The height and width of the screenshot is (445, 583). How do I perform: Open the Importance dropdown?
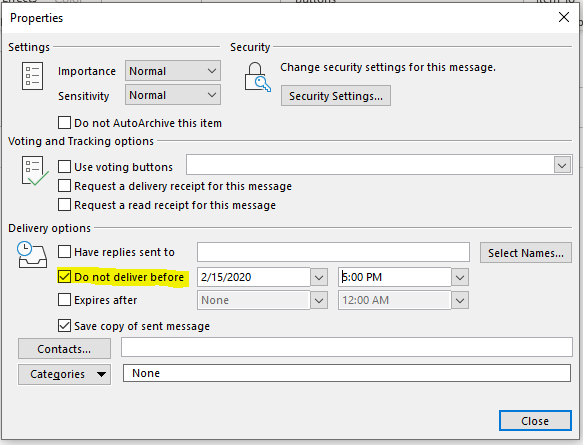pos(173,71)
